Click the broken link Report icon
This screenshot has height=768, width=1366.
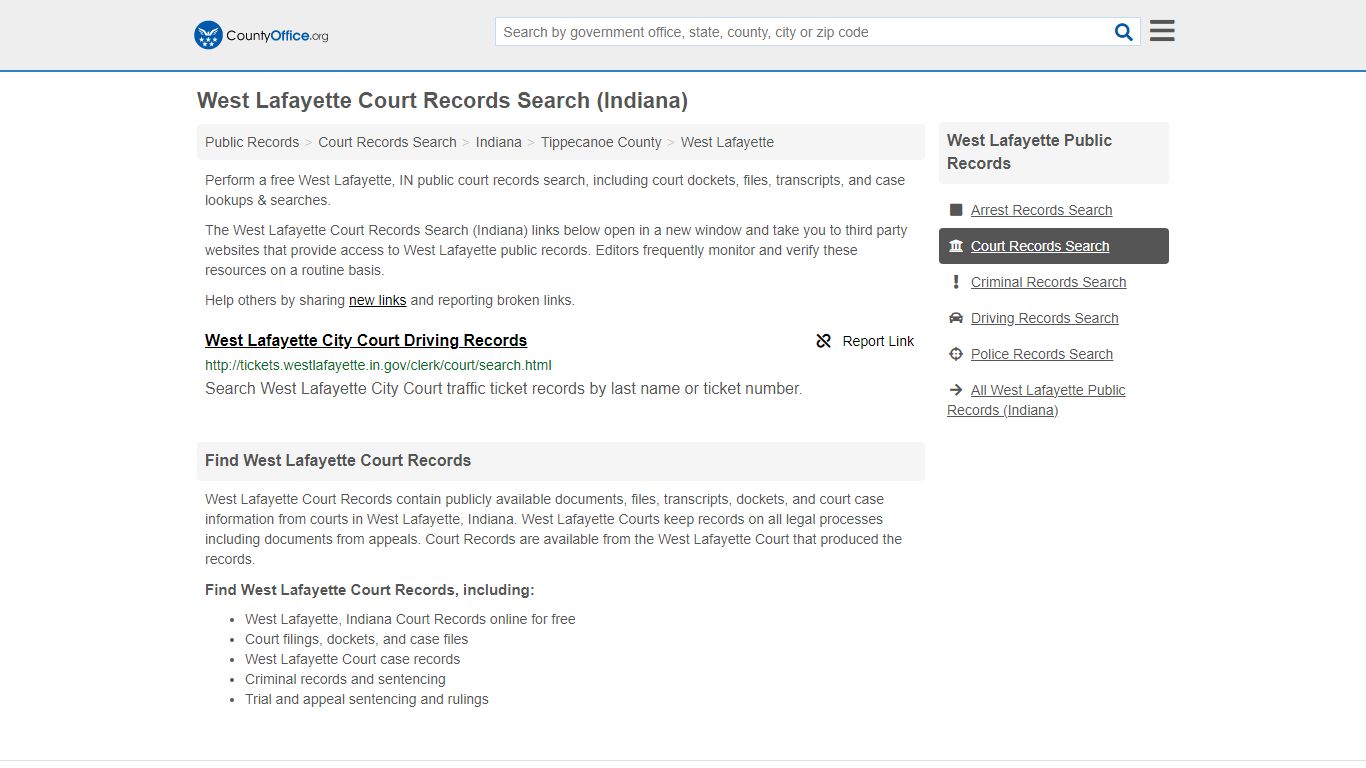point(824,341)
